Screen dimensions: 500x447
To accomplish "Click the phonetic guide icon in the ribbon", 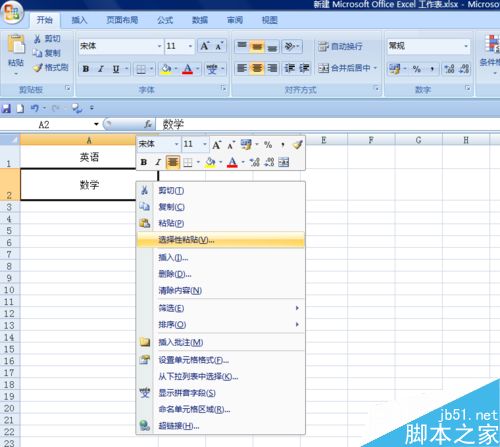I will [212, 69].
